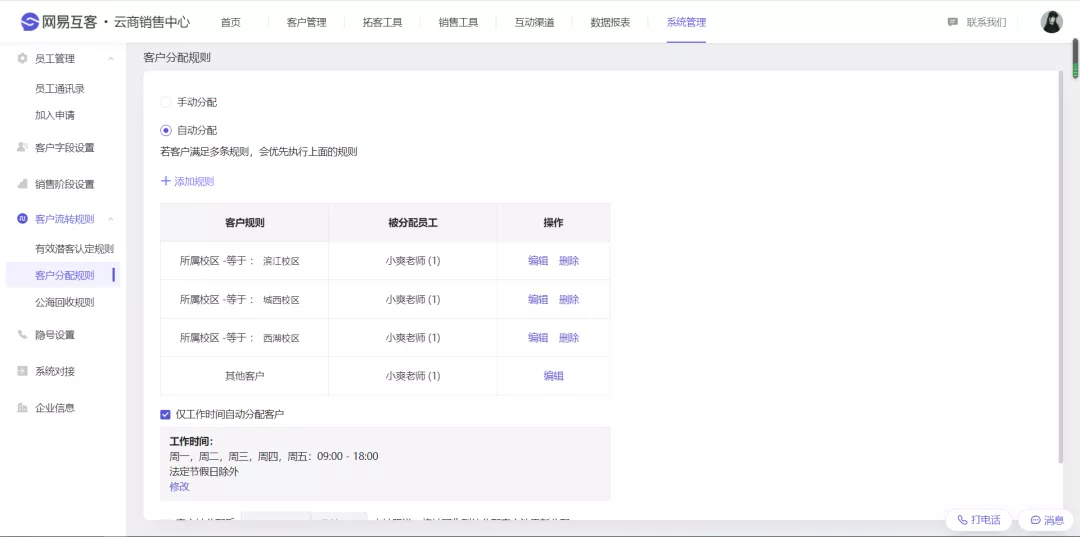Open 销售阶段设置 in sidebar
Image resolution: width=1080 pixels, height=537 pixels.
click(65, 184)
